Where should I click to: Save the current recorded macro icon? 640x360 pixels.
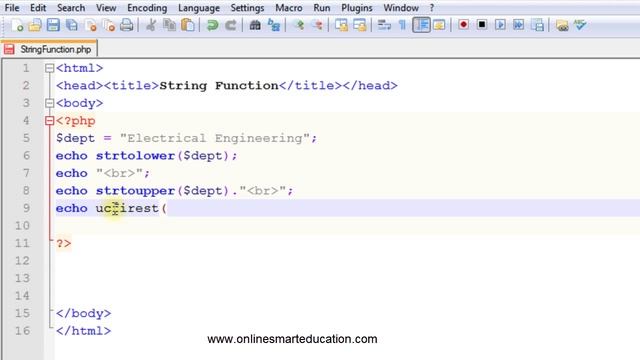tap(538, 25)
